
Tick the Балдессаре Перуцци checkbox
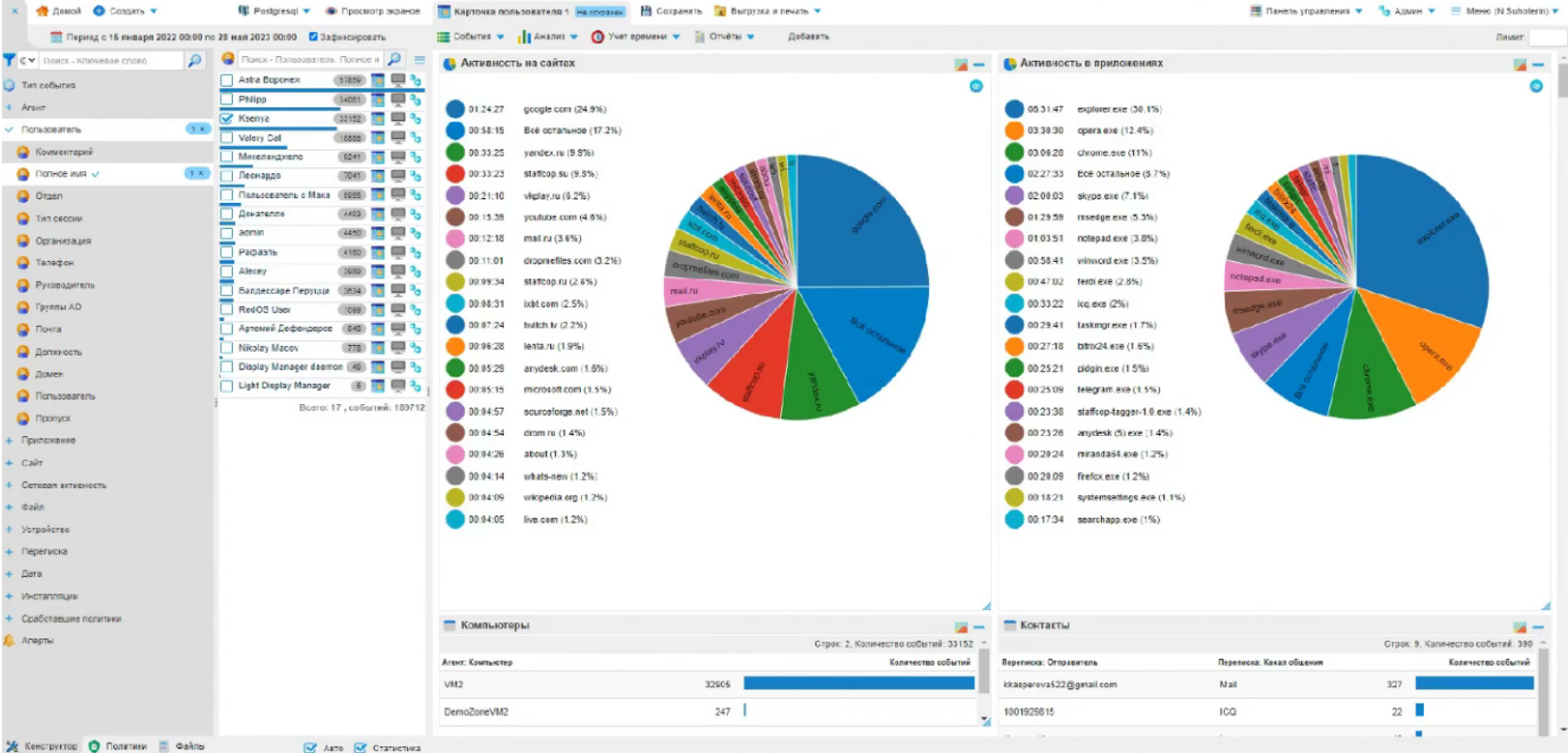227,290
